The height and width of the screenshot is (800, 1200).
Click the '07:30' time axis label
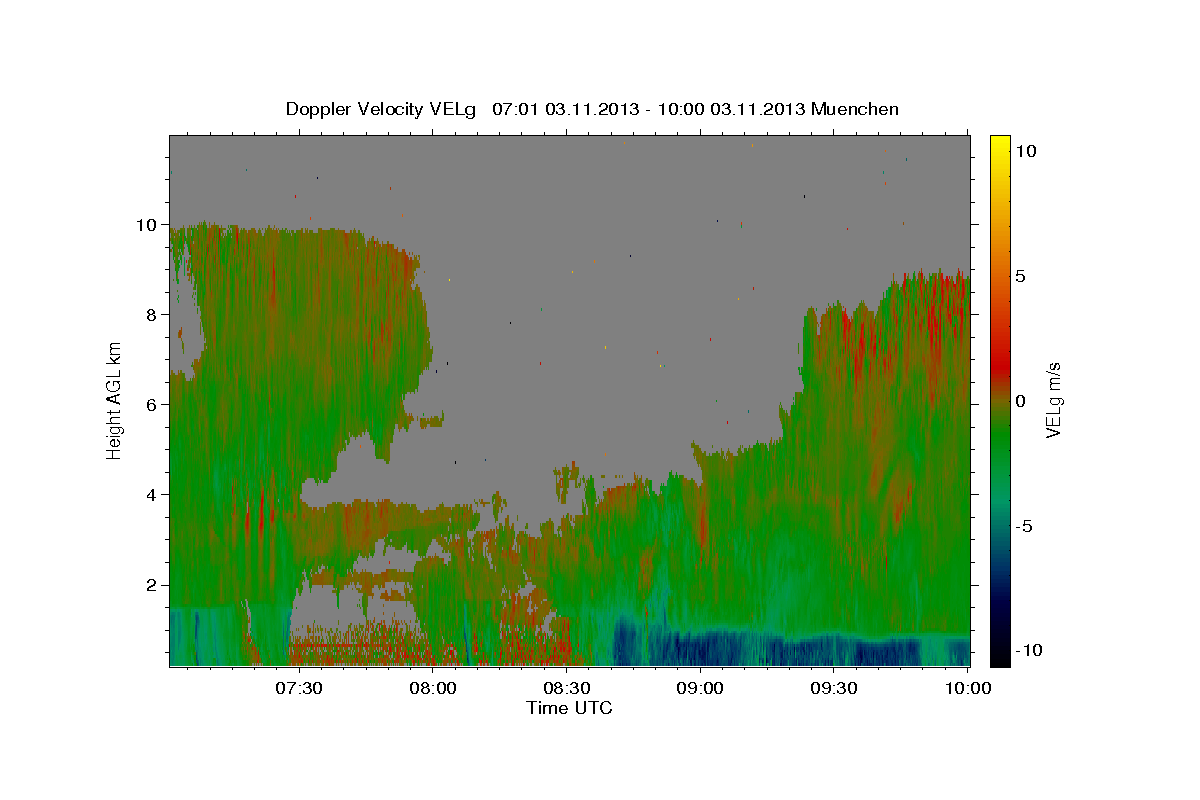tap(298, 688)
